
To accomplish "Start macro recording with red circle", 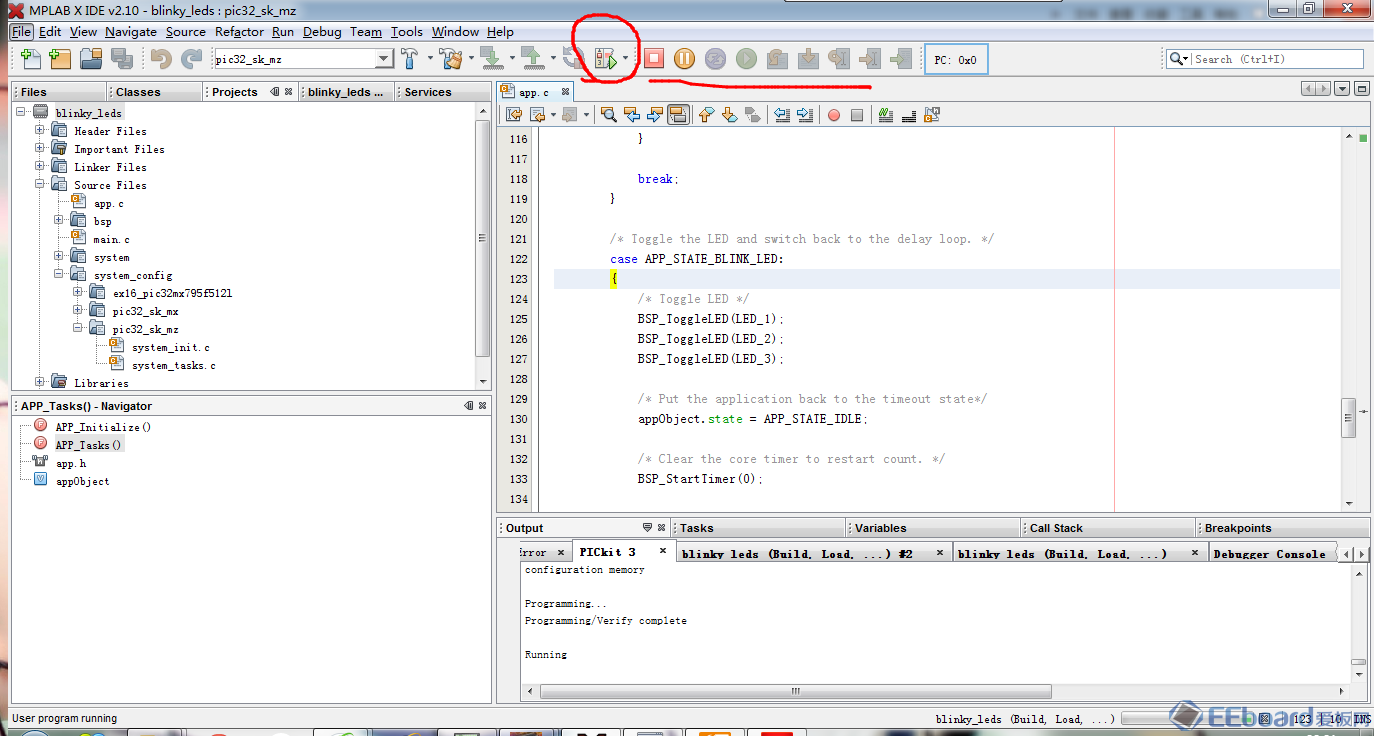I will point(834,115).
